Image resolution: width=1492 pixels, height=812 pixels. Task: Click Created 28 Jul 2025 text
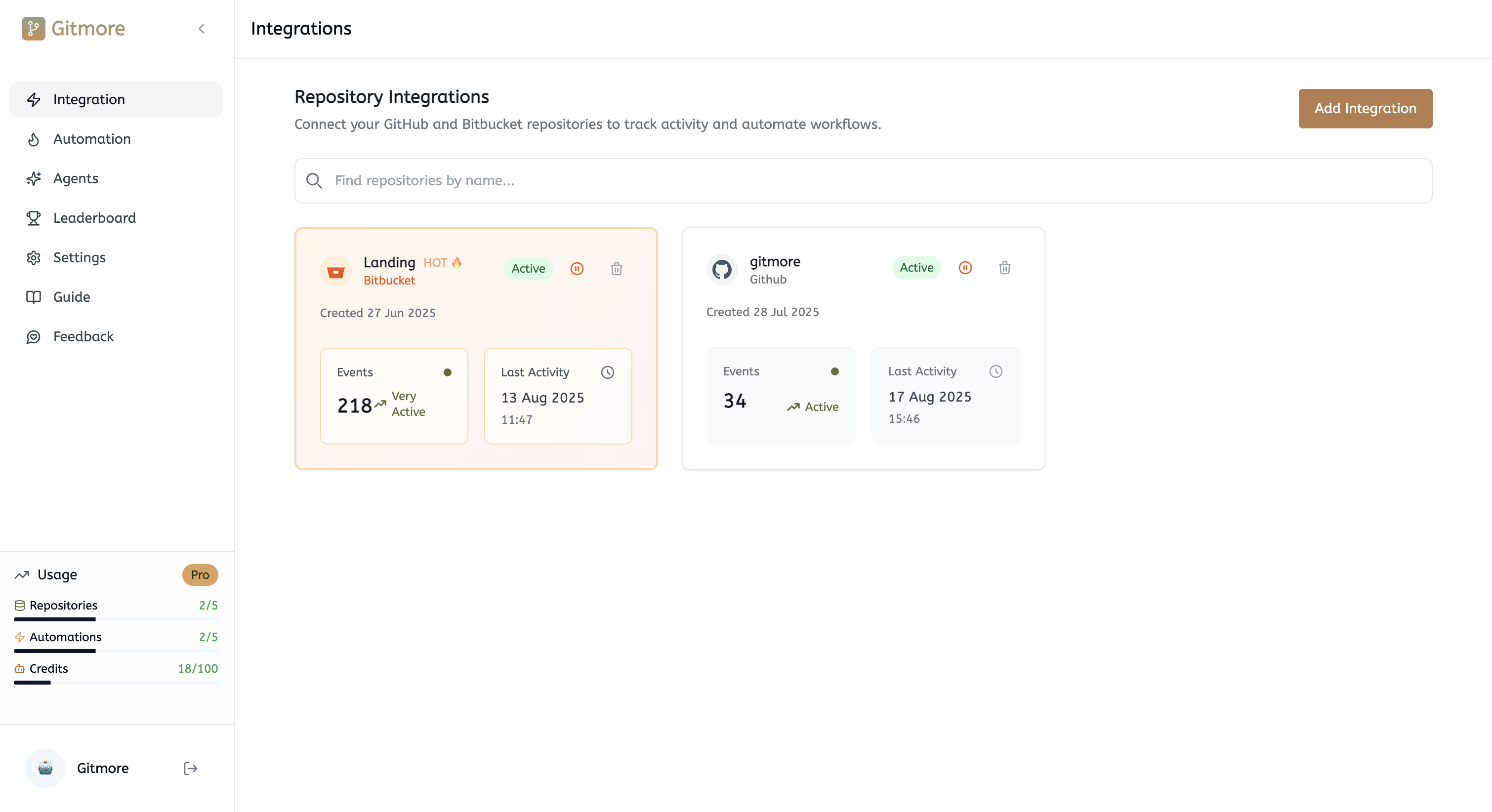point(762,312)
